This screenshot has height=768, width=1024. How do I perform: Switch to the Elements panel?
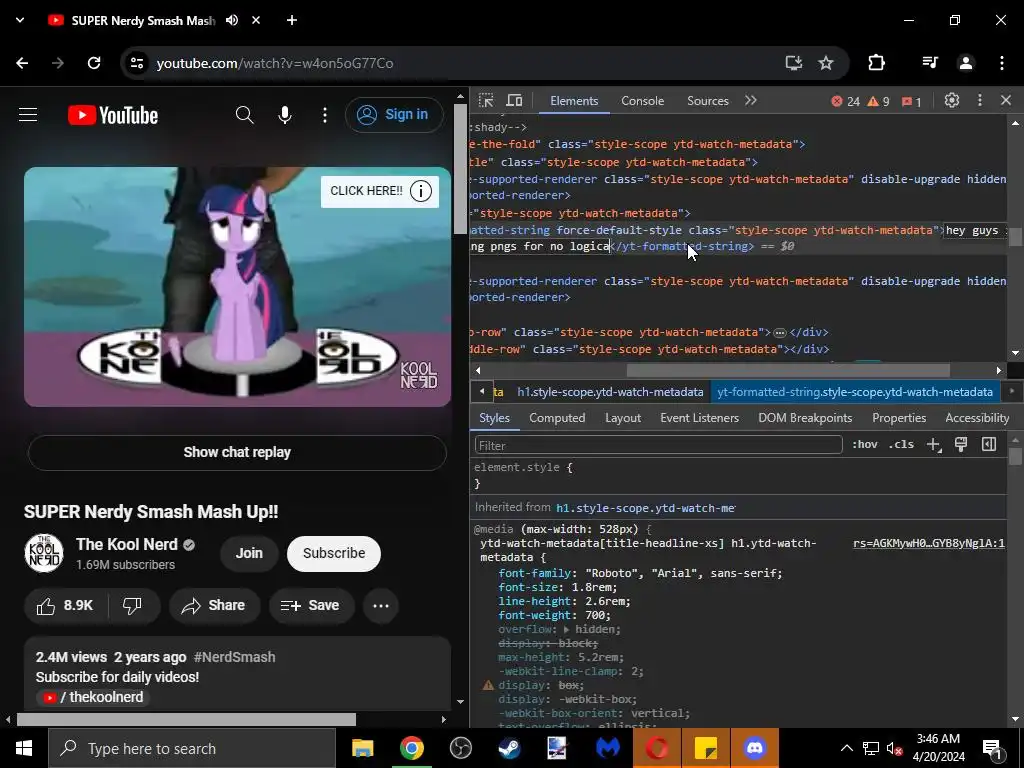click(574, 101)
